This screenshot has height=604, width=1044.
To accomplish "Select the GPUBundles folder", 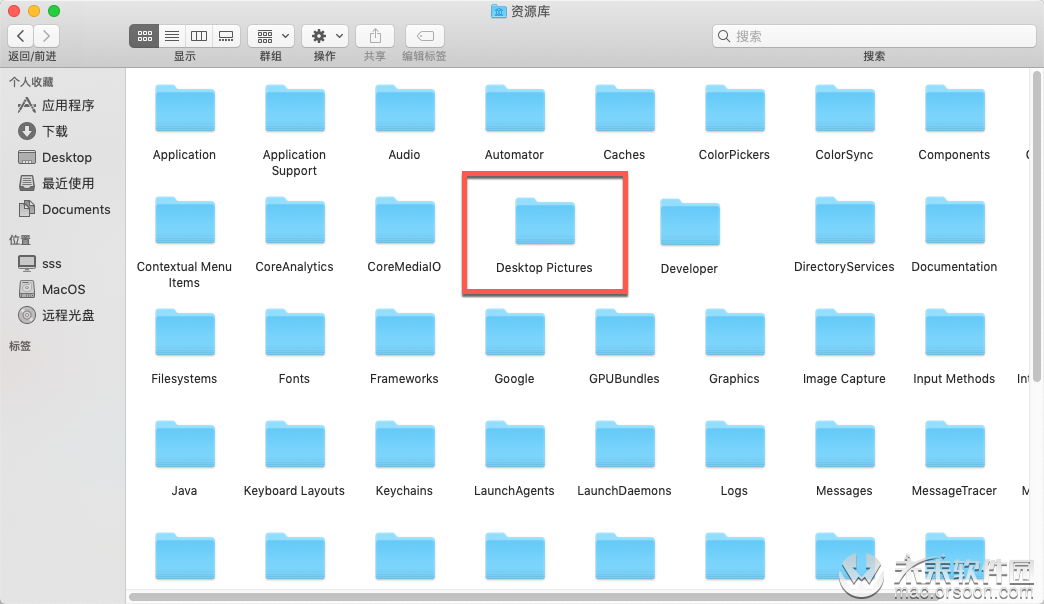I will tap(625, 332).
